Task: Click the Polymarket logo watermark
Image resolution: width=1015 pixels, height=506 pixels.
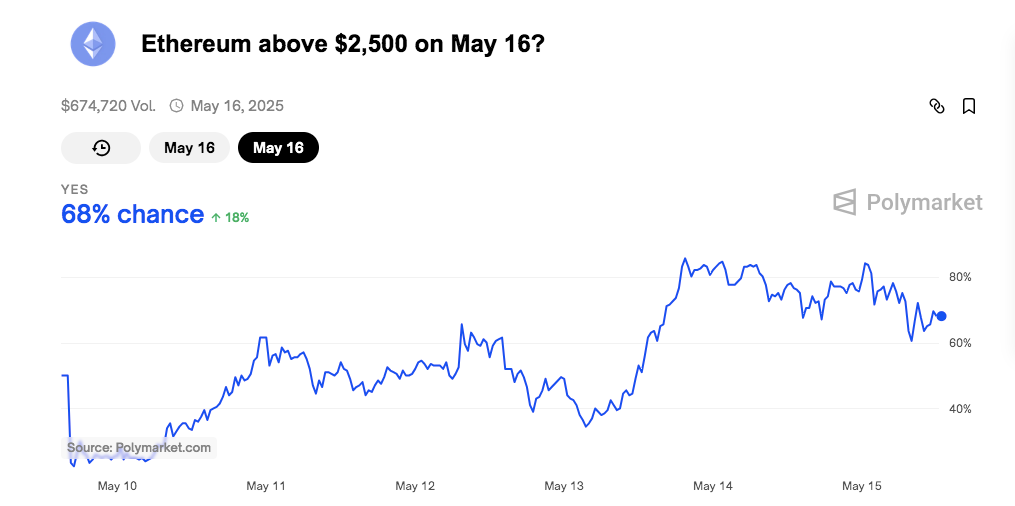Action: point(908,202)
